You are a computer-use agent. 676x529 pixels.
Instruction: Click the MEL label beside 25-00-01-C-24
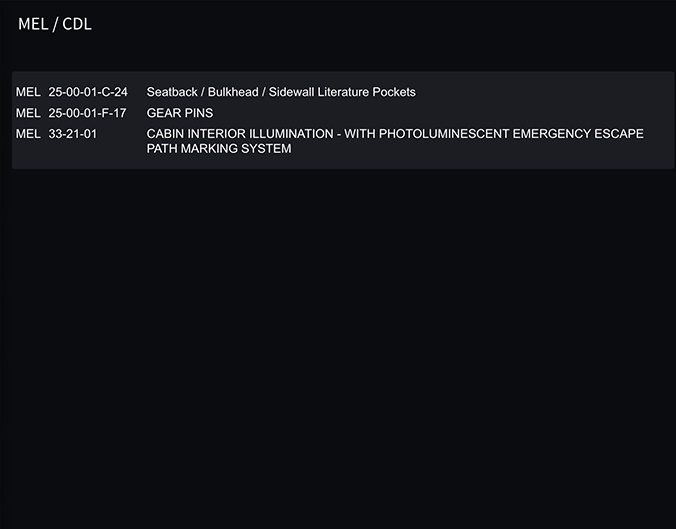(28, 92)
